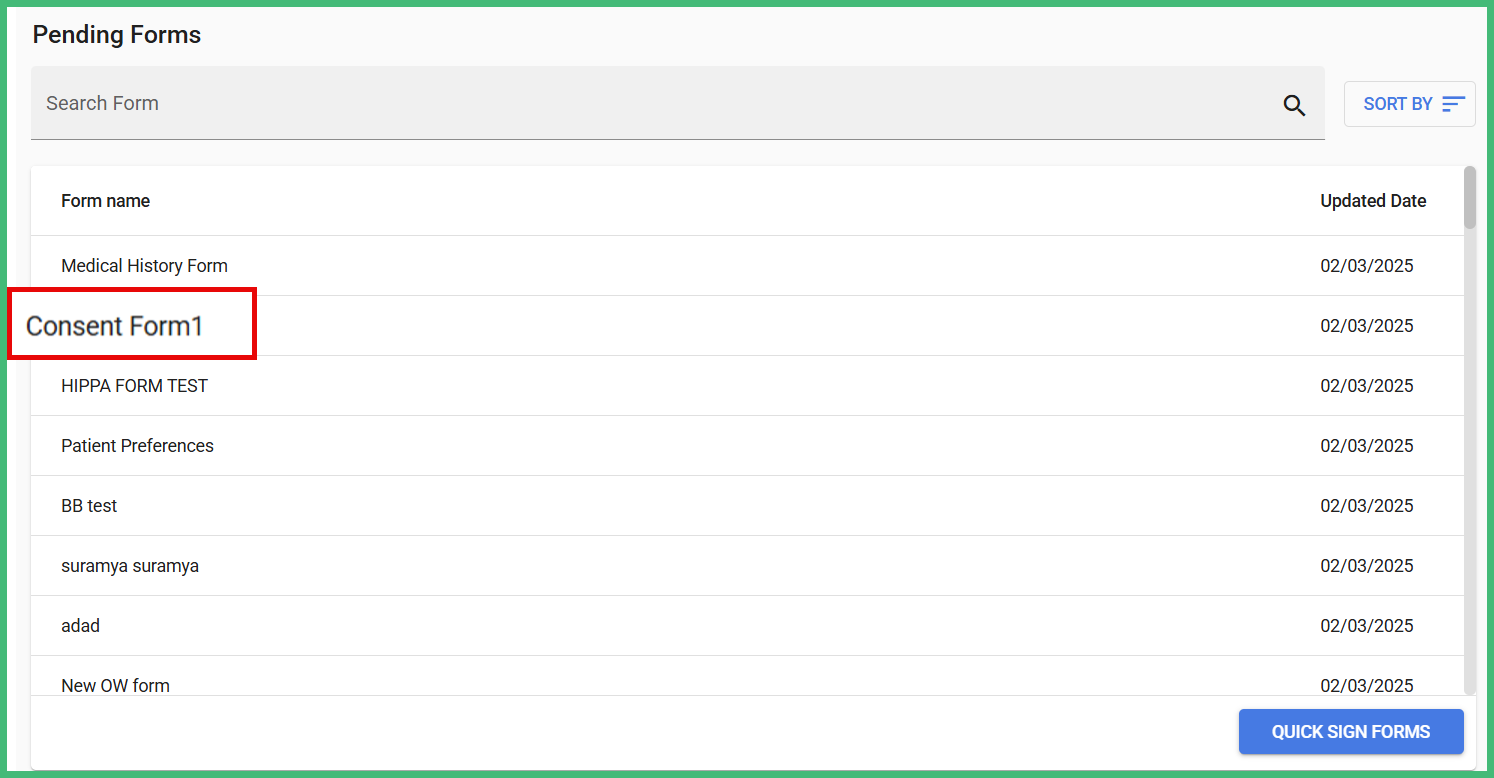
Task: Click Medical History Form's updated date
Action: tap(1367, 266)
